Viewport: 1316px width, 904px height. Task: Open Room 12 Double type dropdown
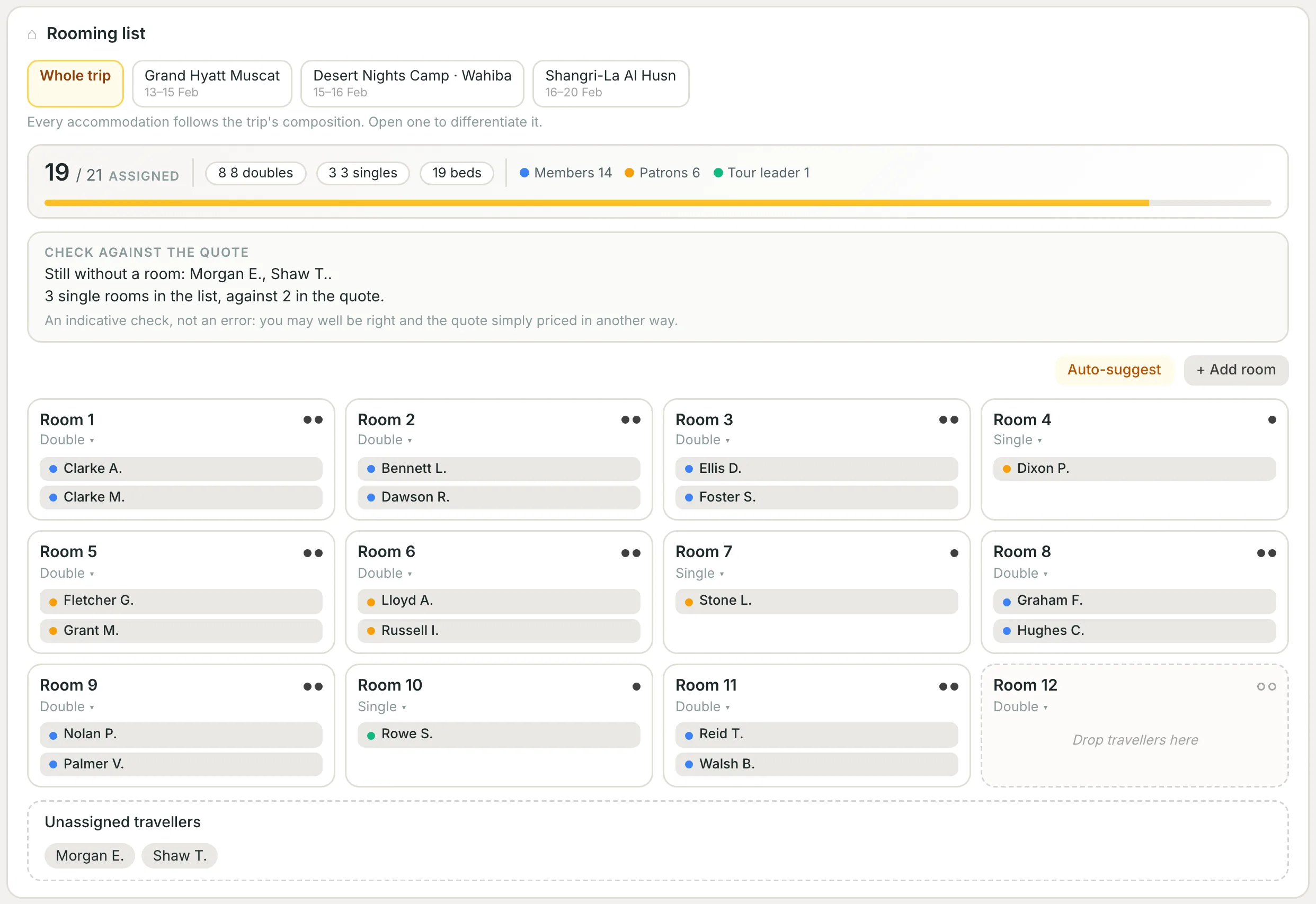pos(1020,707)
